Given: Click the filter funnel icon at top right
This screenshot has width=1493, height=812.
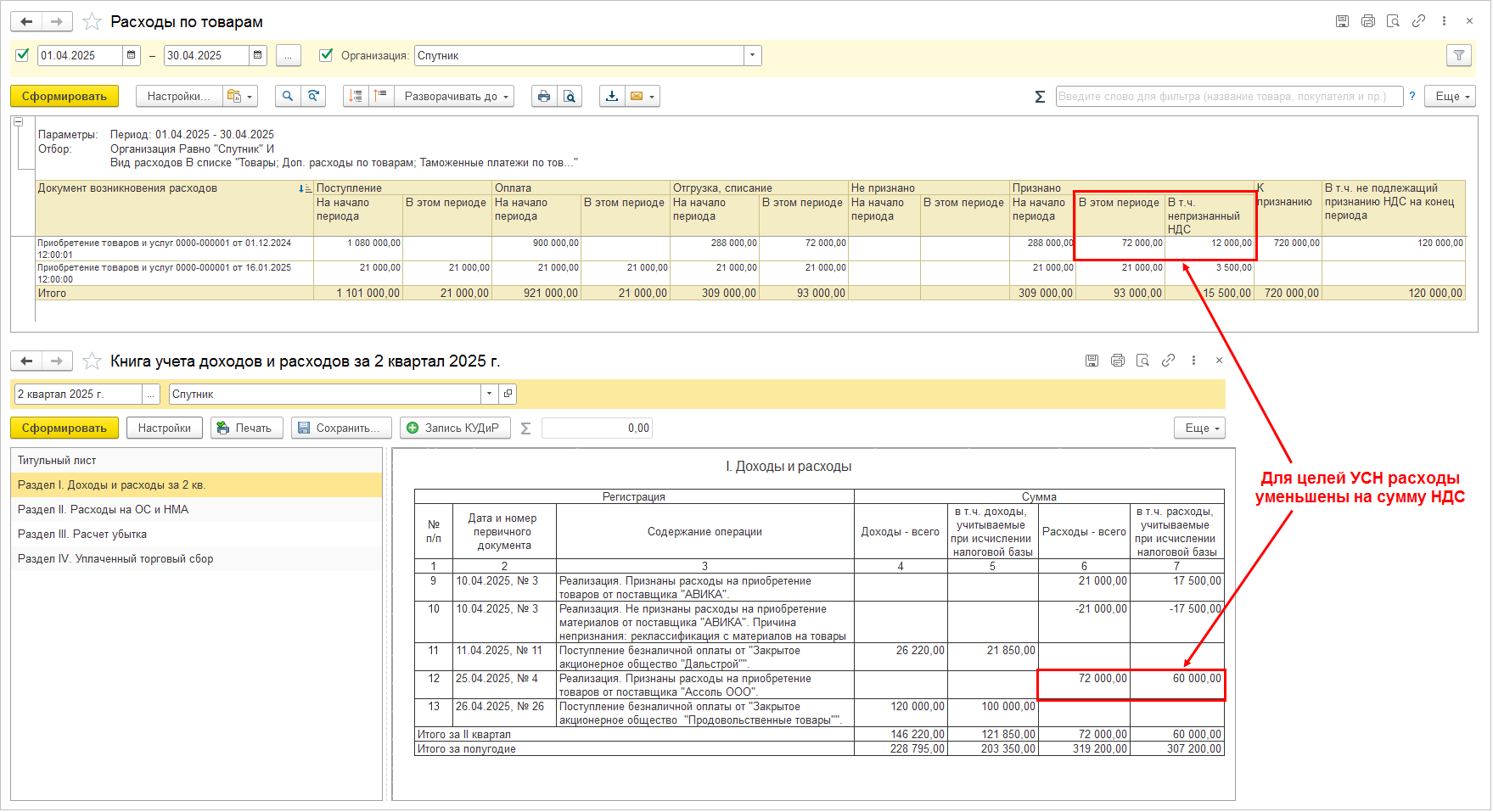Looking at the screenshot, I should click(1458, 56).
